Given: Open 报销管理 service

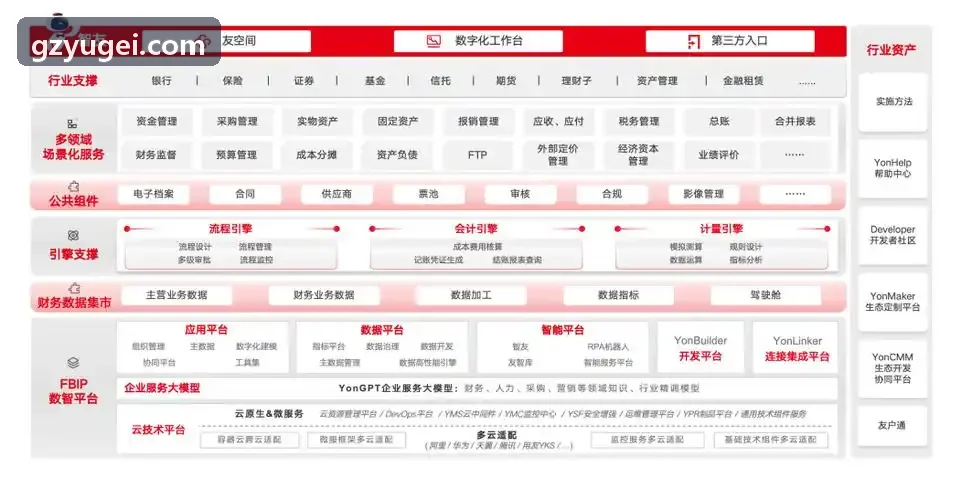Looking at the screenshot, I should point(478,121).
